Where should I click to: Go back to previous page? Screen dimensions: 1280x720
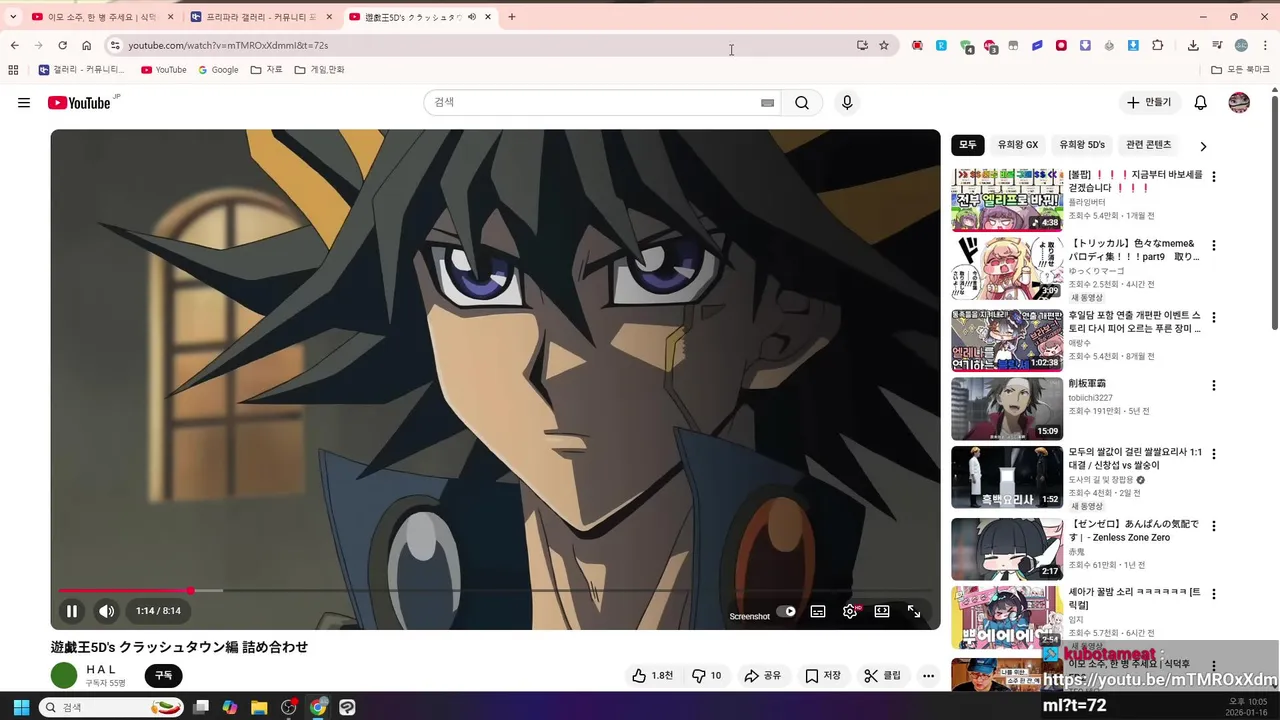(x=14, y=45)
